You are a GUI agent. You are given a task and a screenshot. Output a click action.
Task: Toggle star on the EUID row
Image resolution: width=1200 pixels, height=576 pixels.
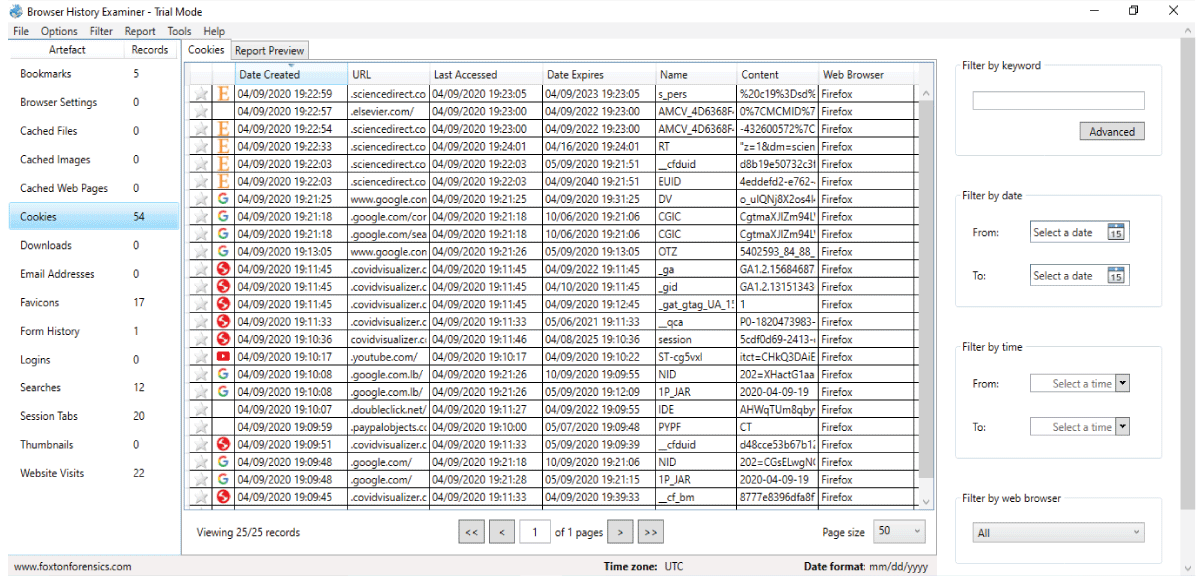[201, 181]
